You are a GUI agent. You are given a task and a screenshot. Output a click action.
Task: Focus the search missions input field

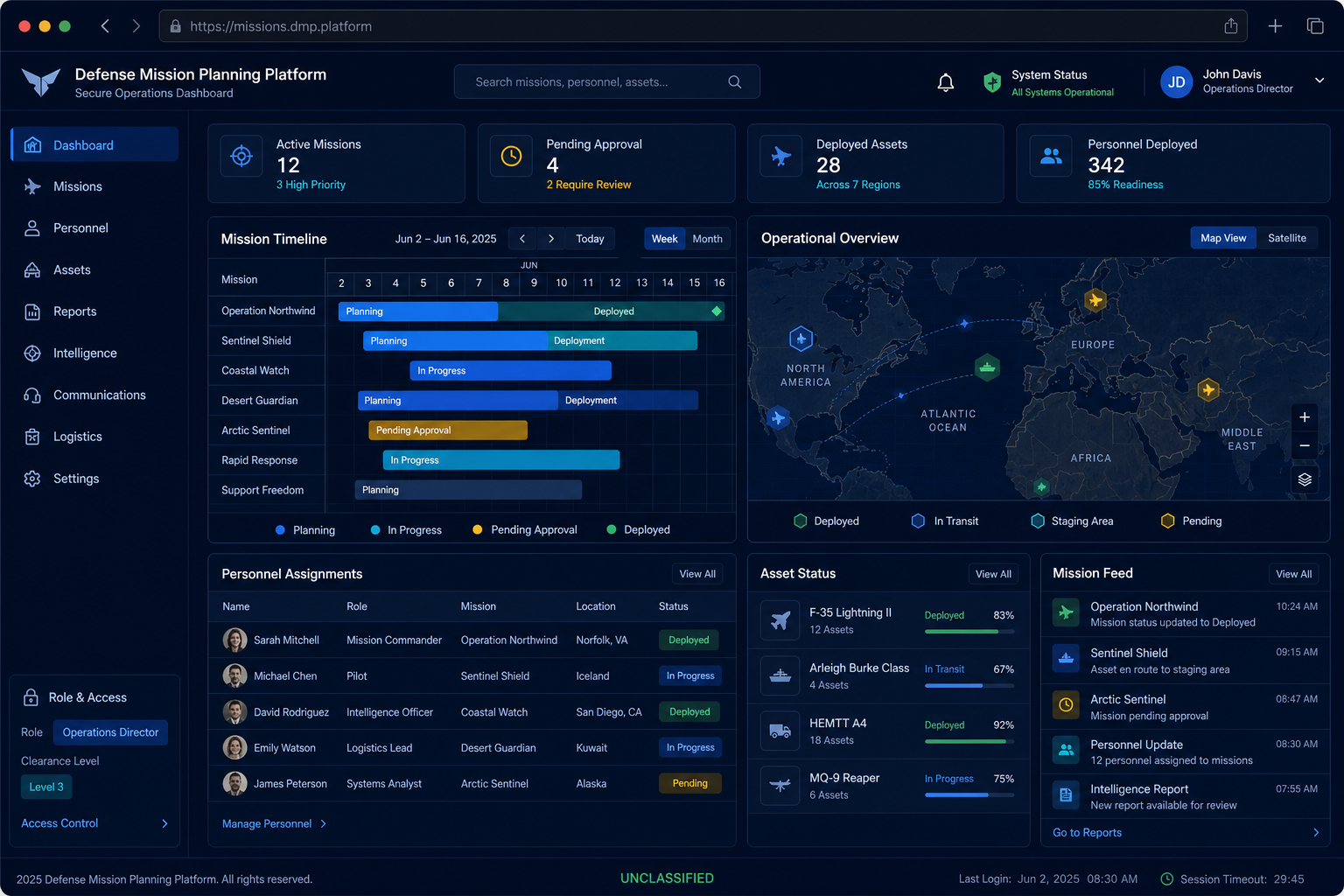click(x=606, y=81)
